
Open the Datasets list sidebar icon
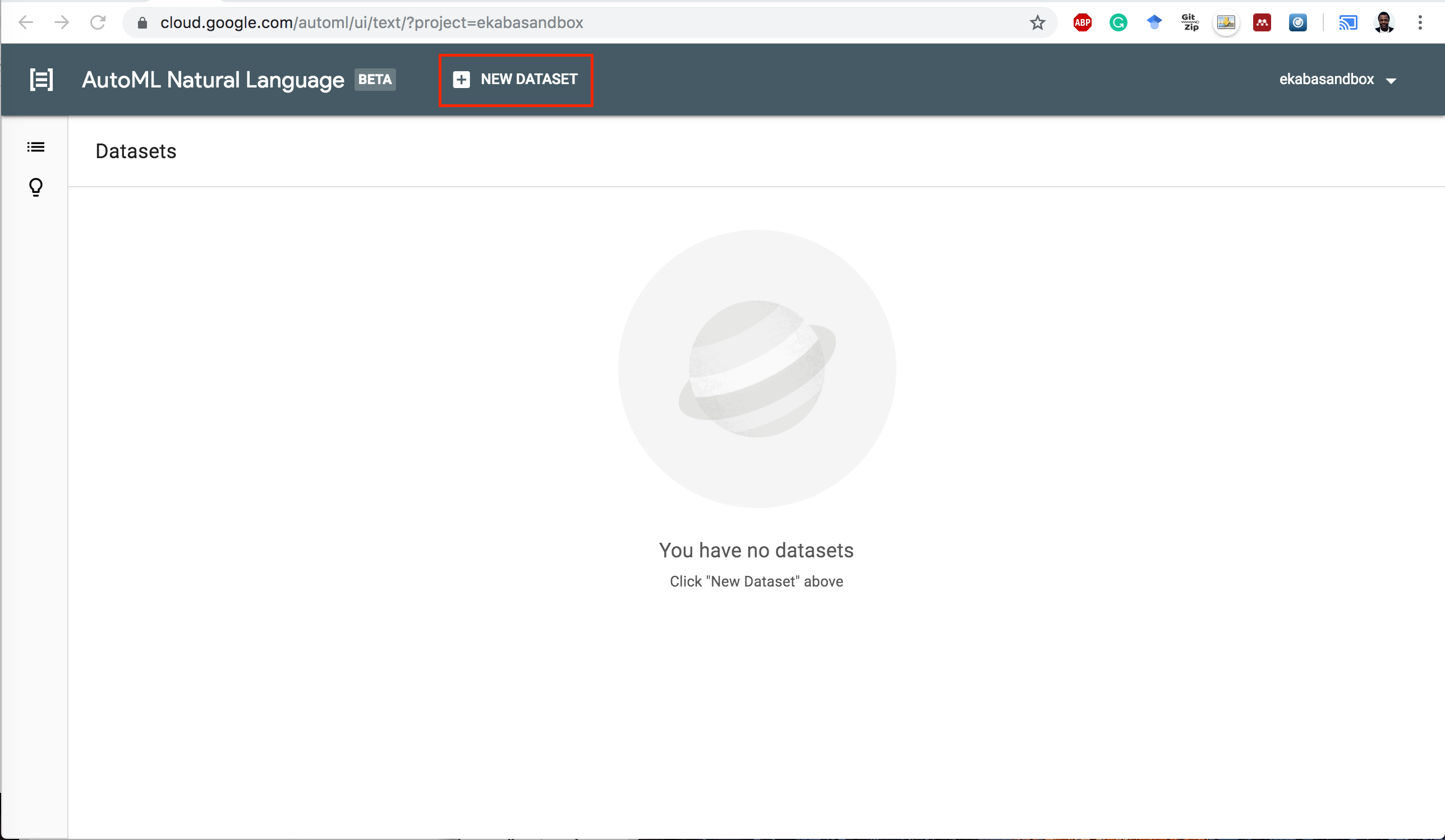pyautogui.click(x=35, y=147)
